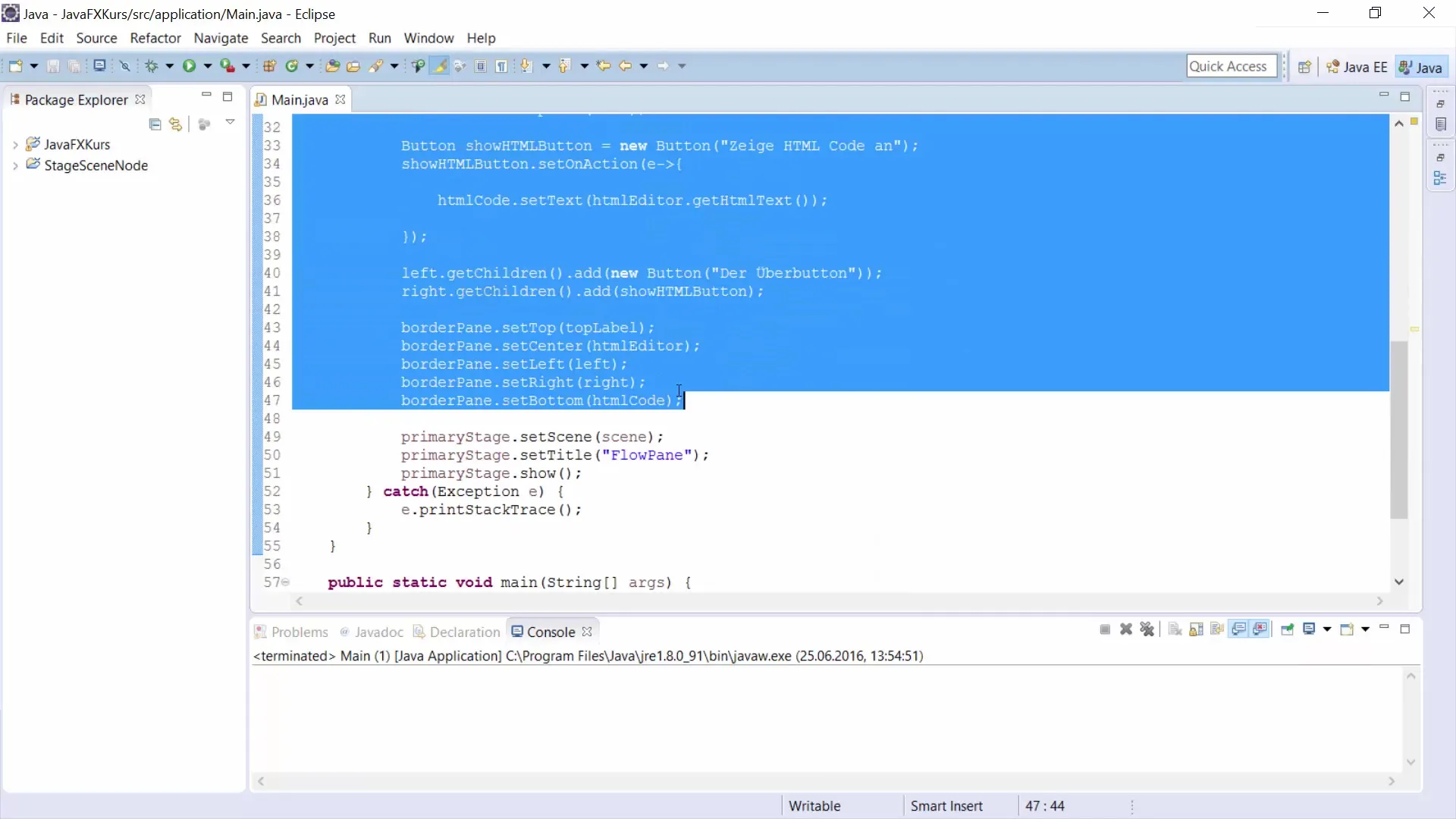Click the Run Last Tool (external tools) icon
Image resolution: width=1456 pixels, height=819 pixels.
pyautogui.click(x=227, y=66)
